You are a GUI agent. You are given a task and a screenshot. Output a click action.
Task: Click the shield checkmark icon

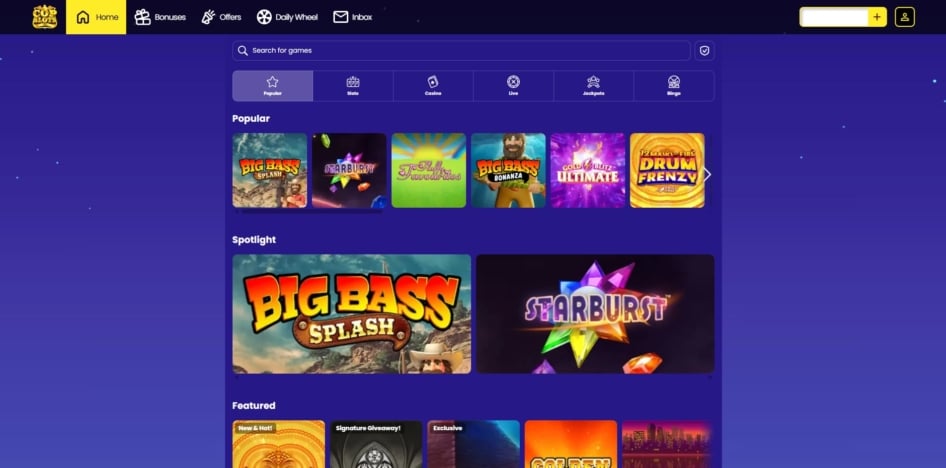704,51
